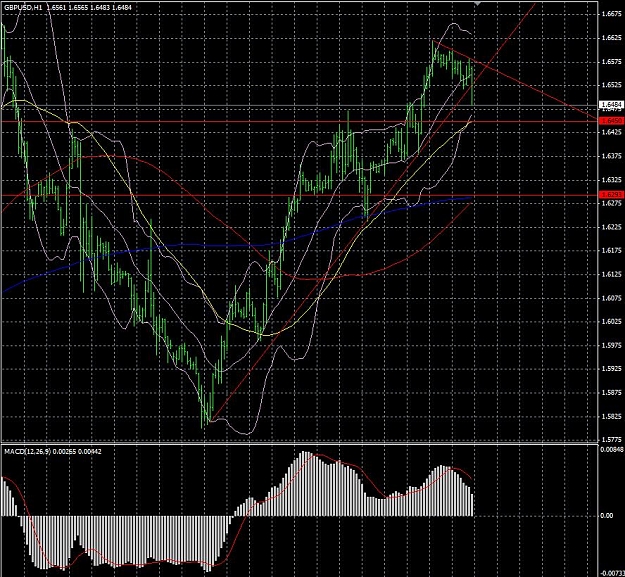Click the 1.5875 price scale label
The width and height of the screenshot is (625, 577).
(612, 393)
